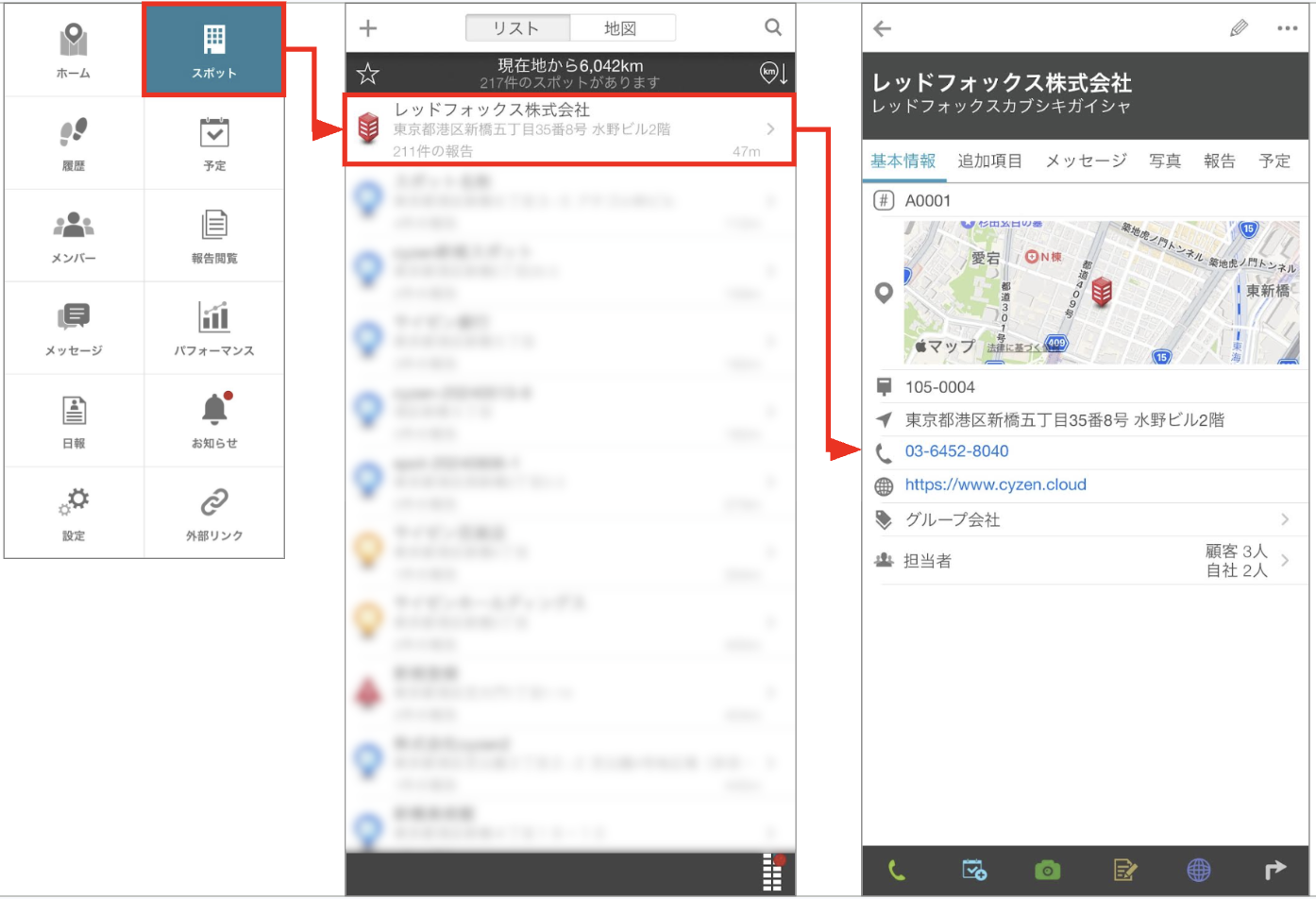Go back with the arrow icon

coord(883,28)
